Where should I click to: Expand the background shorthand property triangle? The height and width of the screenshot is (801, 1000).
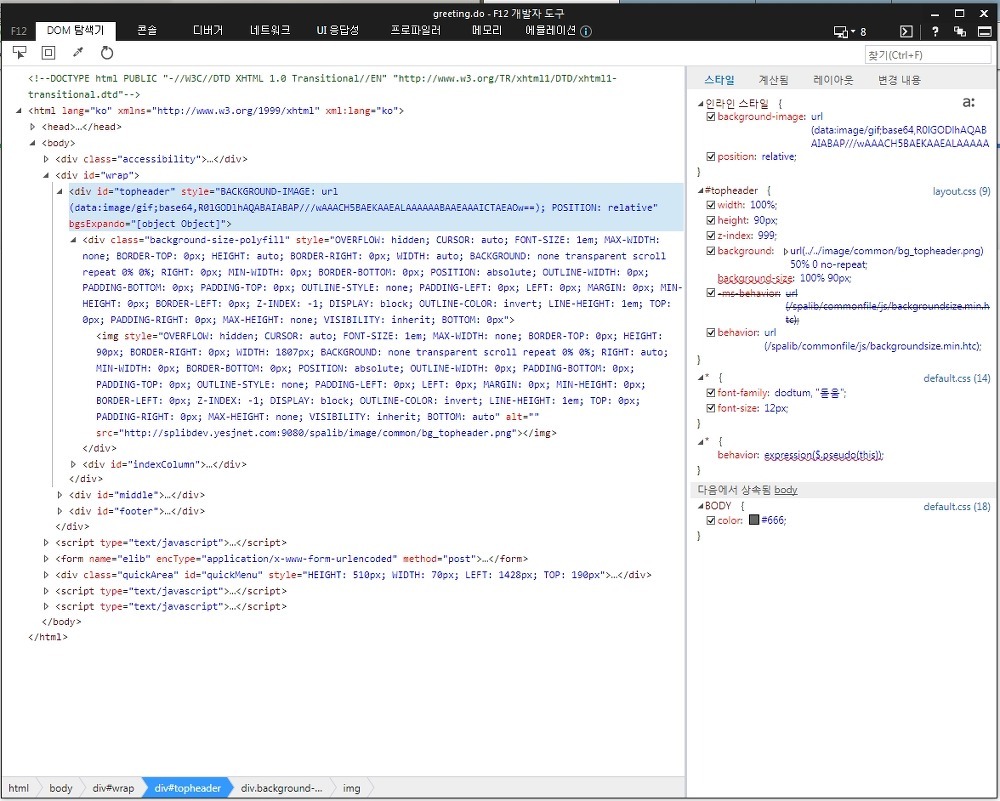point(786,251)
